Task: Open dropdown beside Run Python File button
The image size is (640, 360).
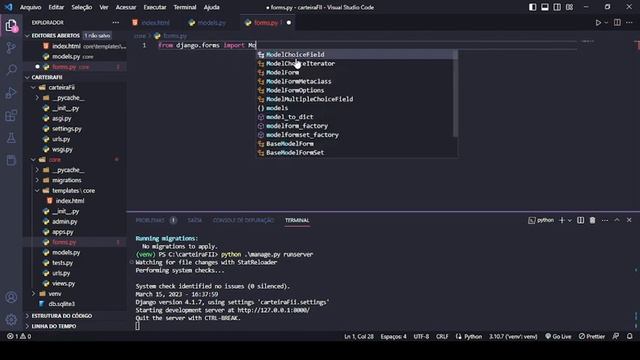Action: click(606, 23)
